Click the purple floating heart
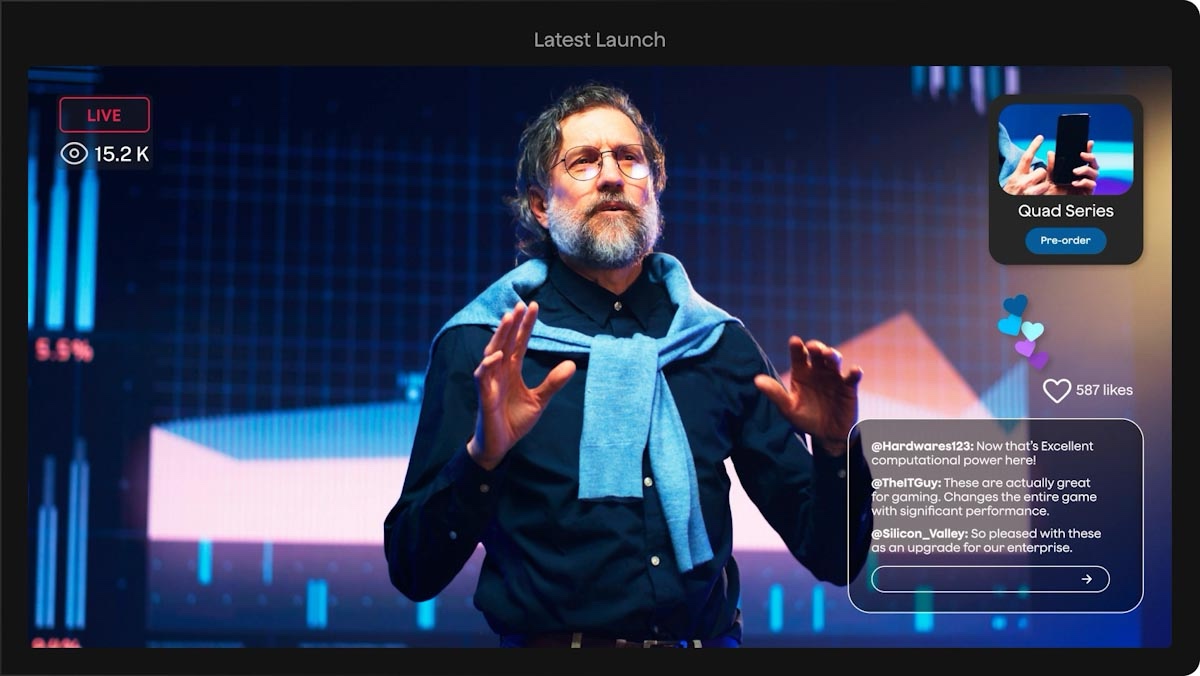Screen dimensions: 1200x676 [x=1025, y=348]
